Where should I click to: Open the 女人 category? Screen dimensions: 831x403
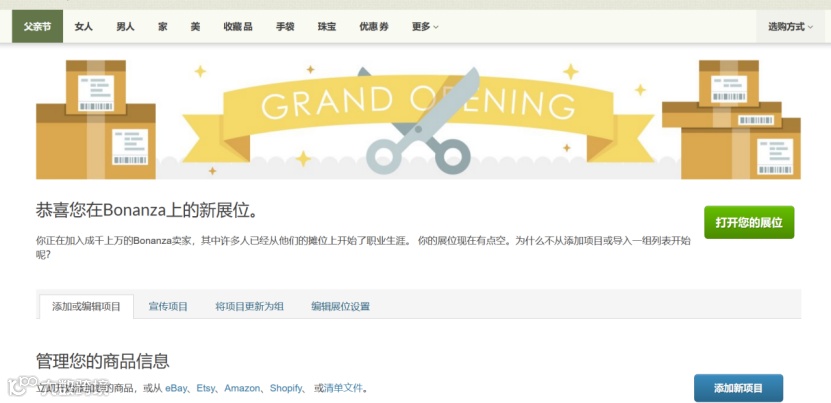pyautogui.click(x=84, y=27)
